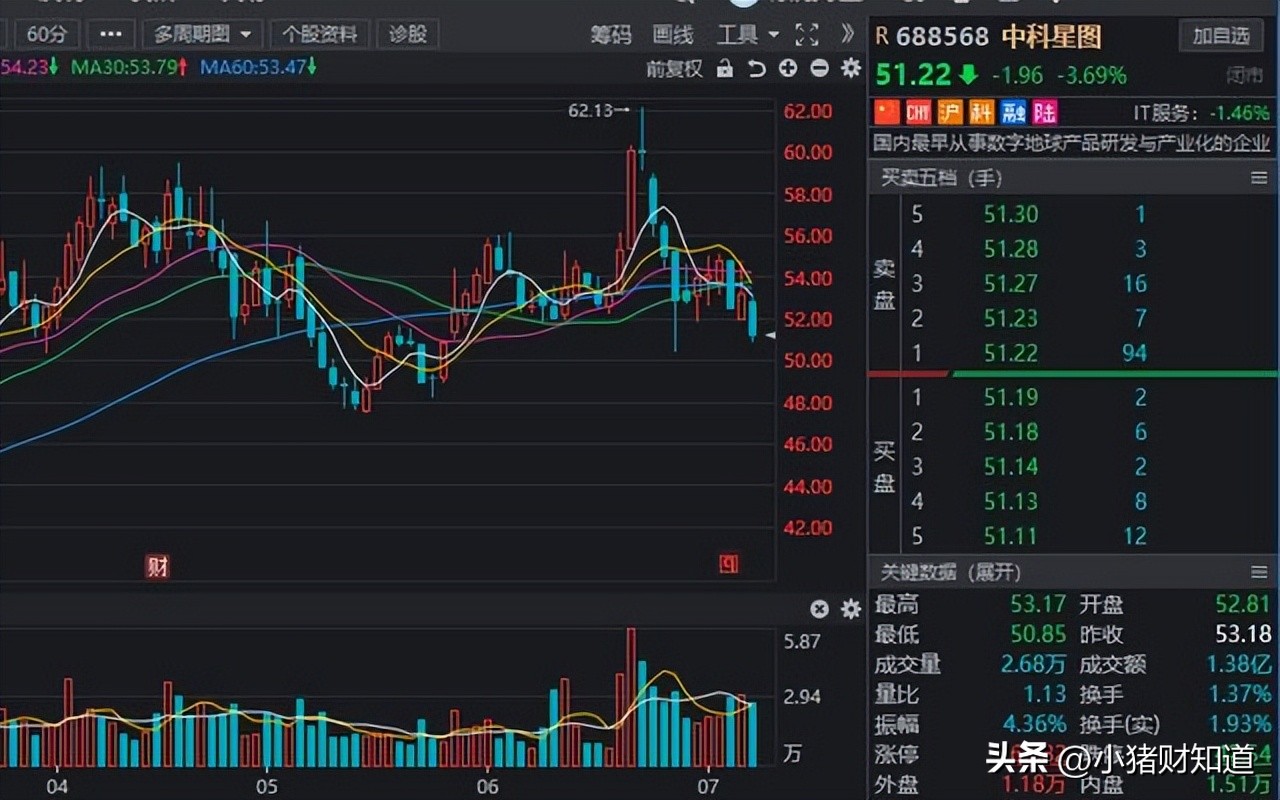Select the 画线 drawing tool
1280x800 pixels.
click(672, 33)
